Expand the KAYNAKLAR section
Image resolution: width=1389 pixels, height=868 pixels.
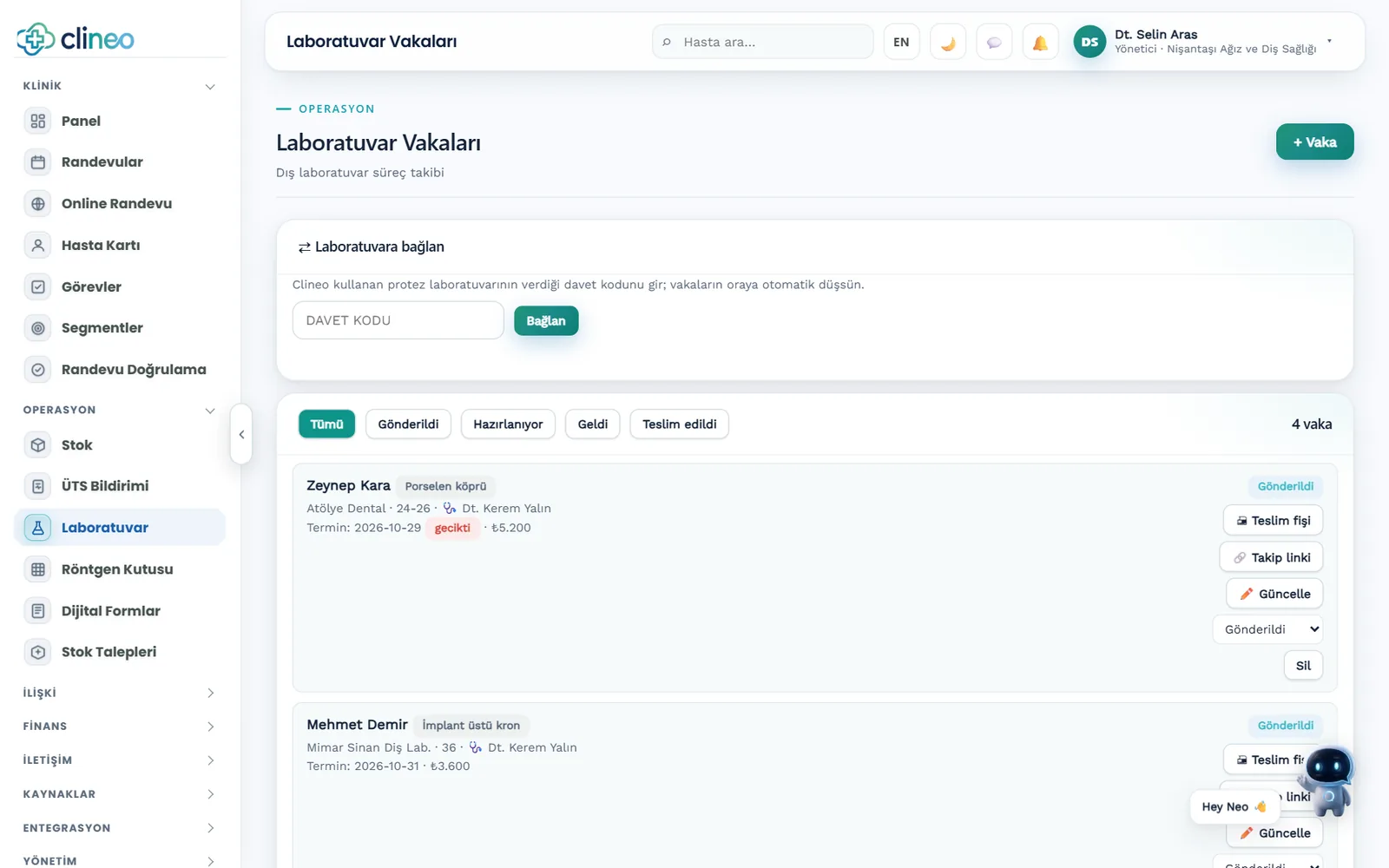pos(120,794)
